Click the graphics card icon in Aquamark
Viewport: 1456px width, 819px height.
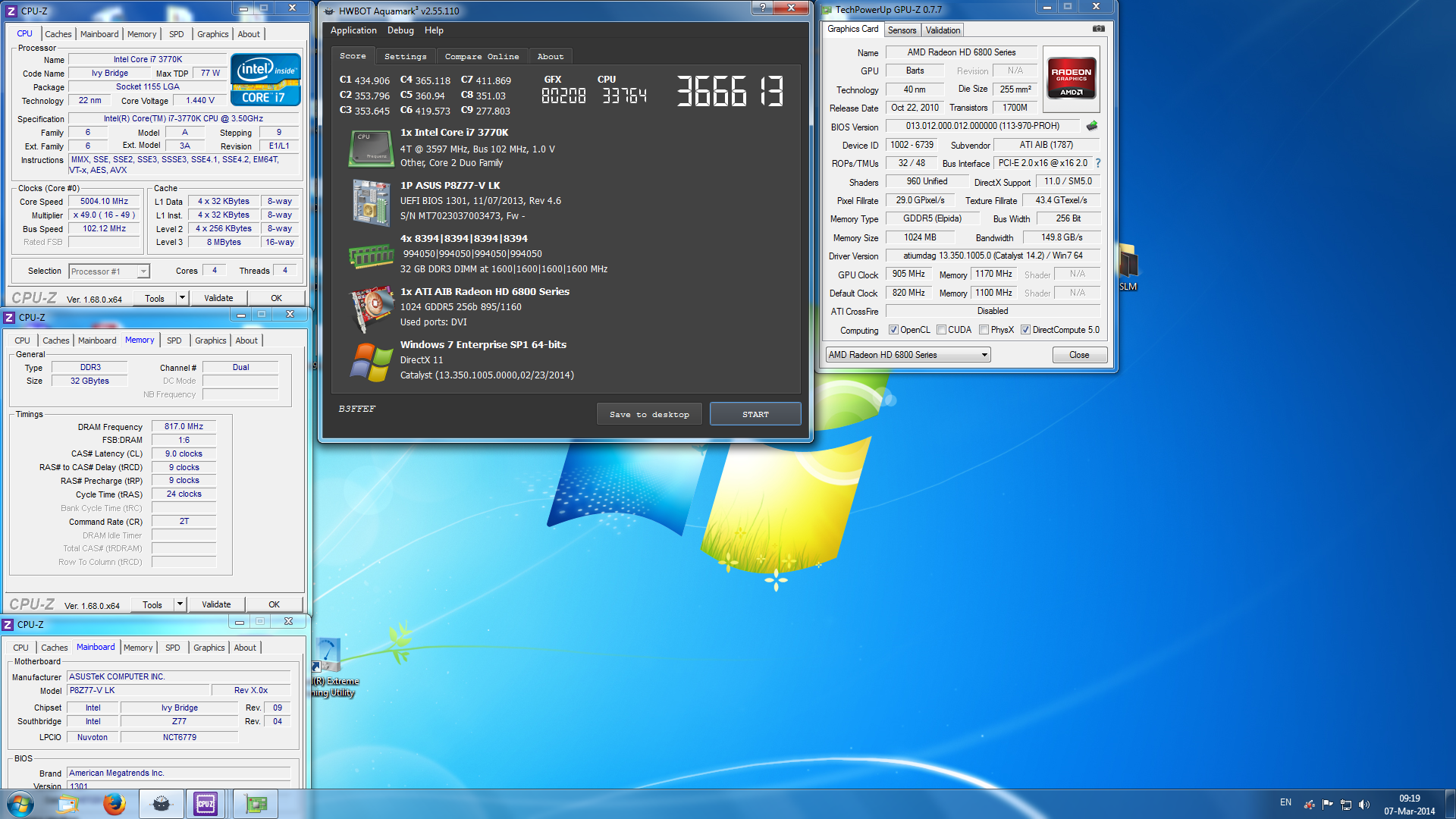click(x=371, y=308)
